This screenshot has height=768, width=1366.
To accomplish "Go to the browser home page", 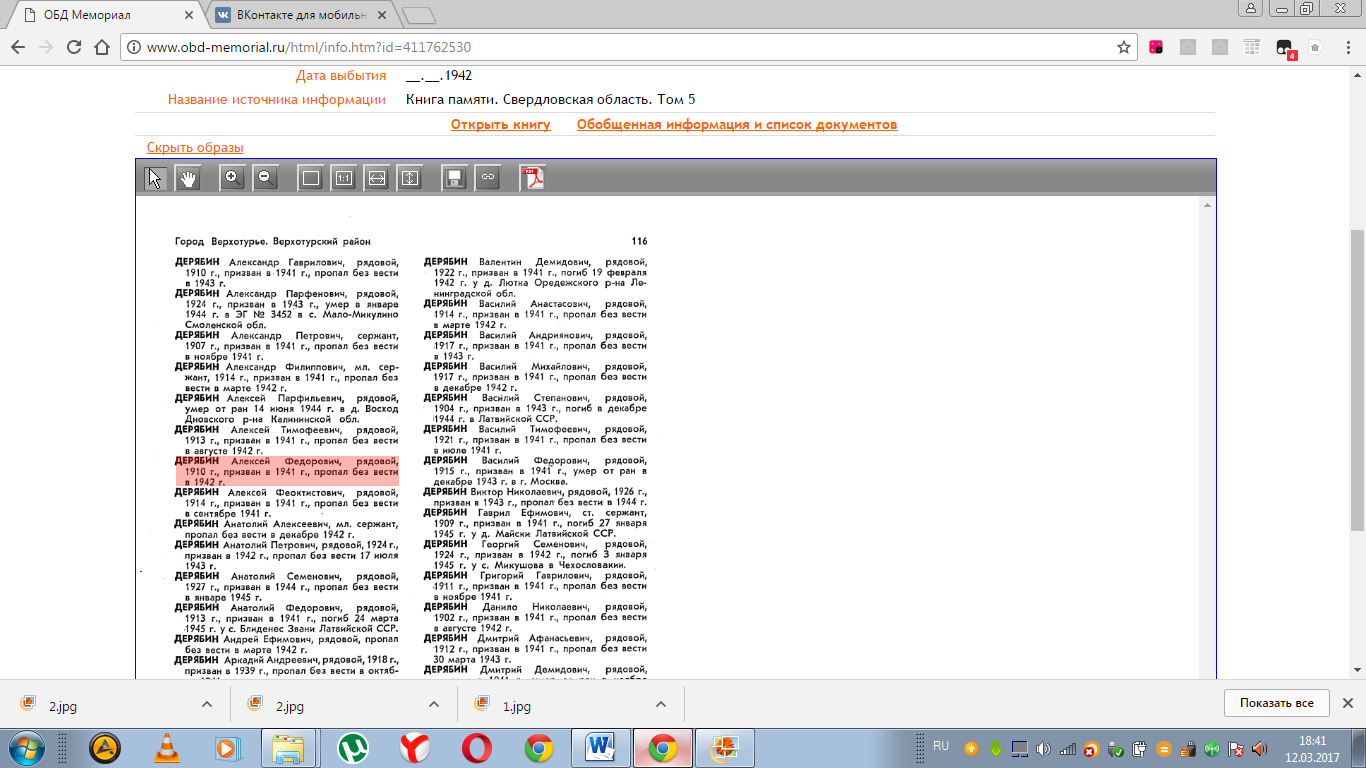I will 101,47.
